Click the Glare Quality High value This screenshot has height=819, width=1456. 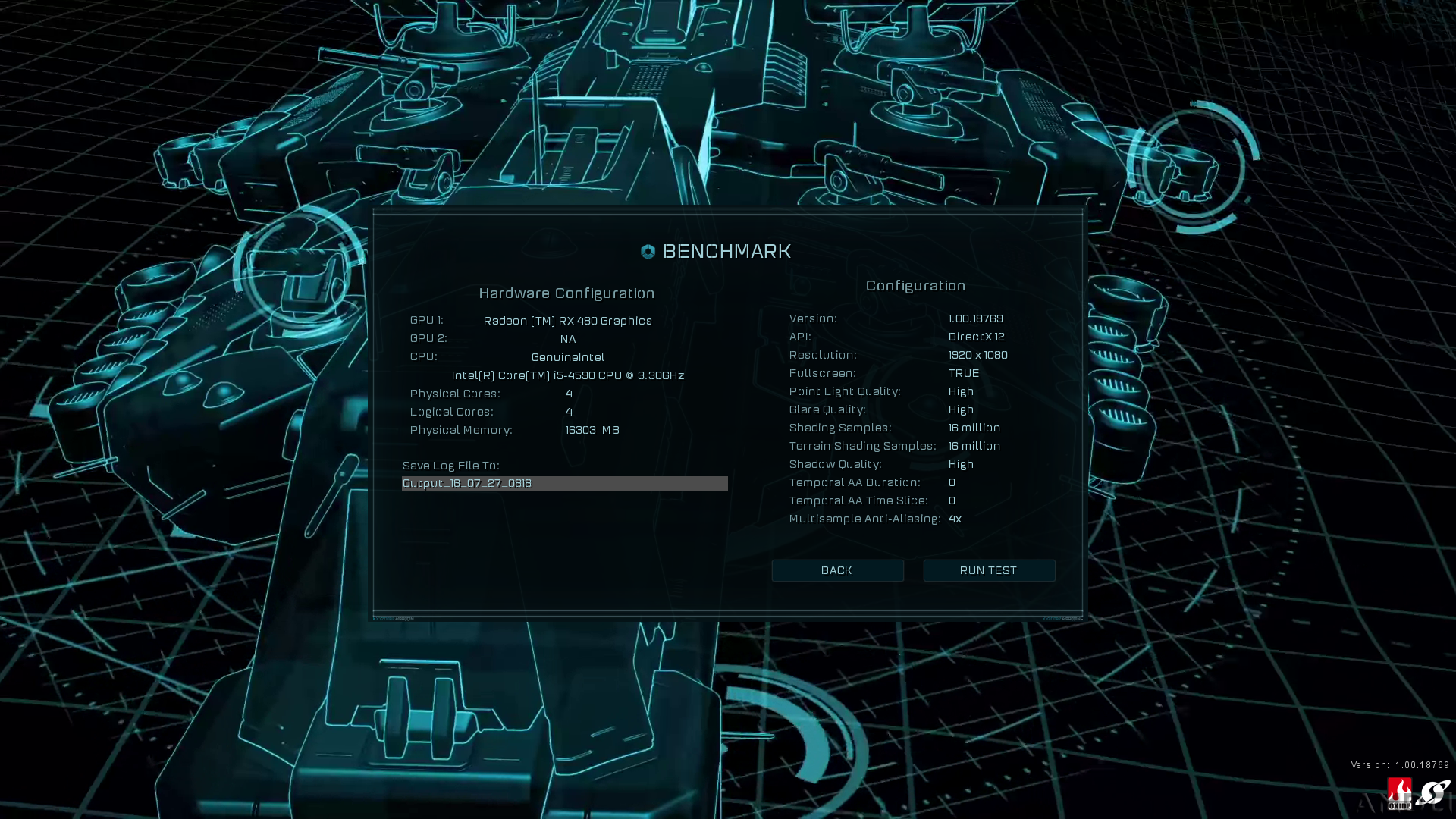[961, 409]
